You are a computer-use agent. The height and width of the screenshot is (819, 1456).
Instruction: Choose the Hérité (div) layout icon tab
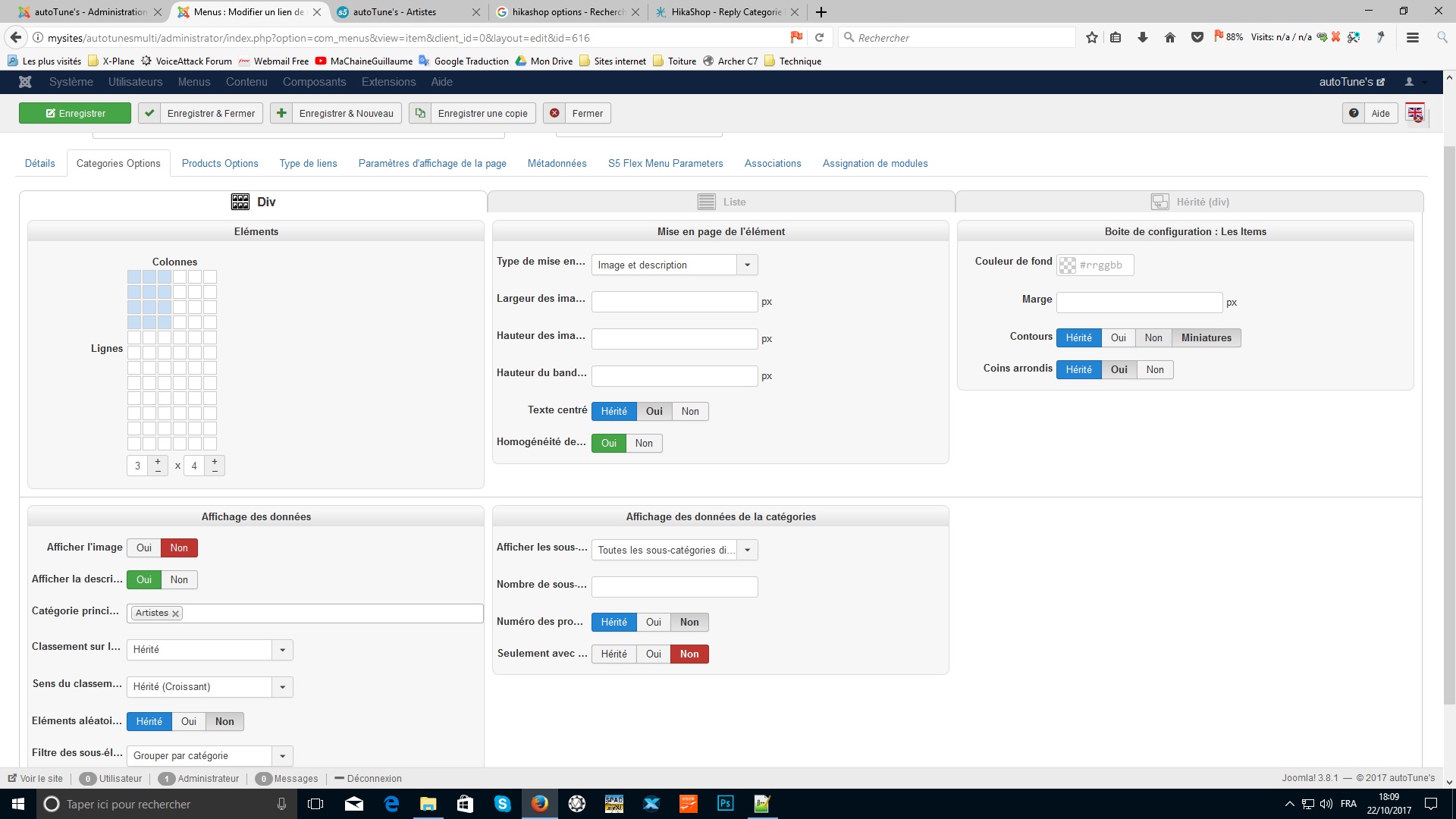pos(1159,202)
